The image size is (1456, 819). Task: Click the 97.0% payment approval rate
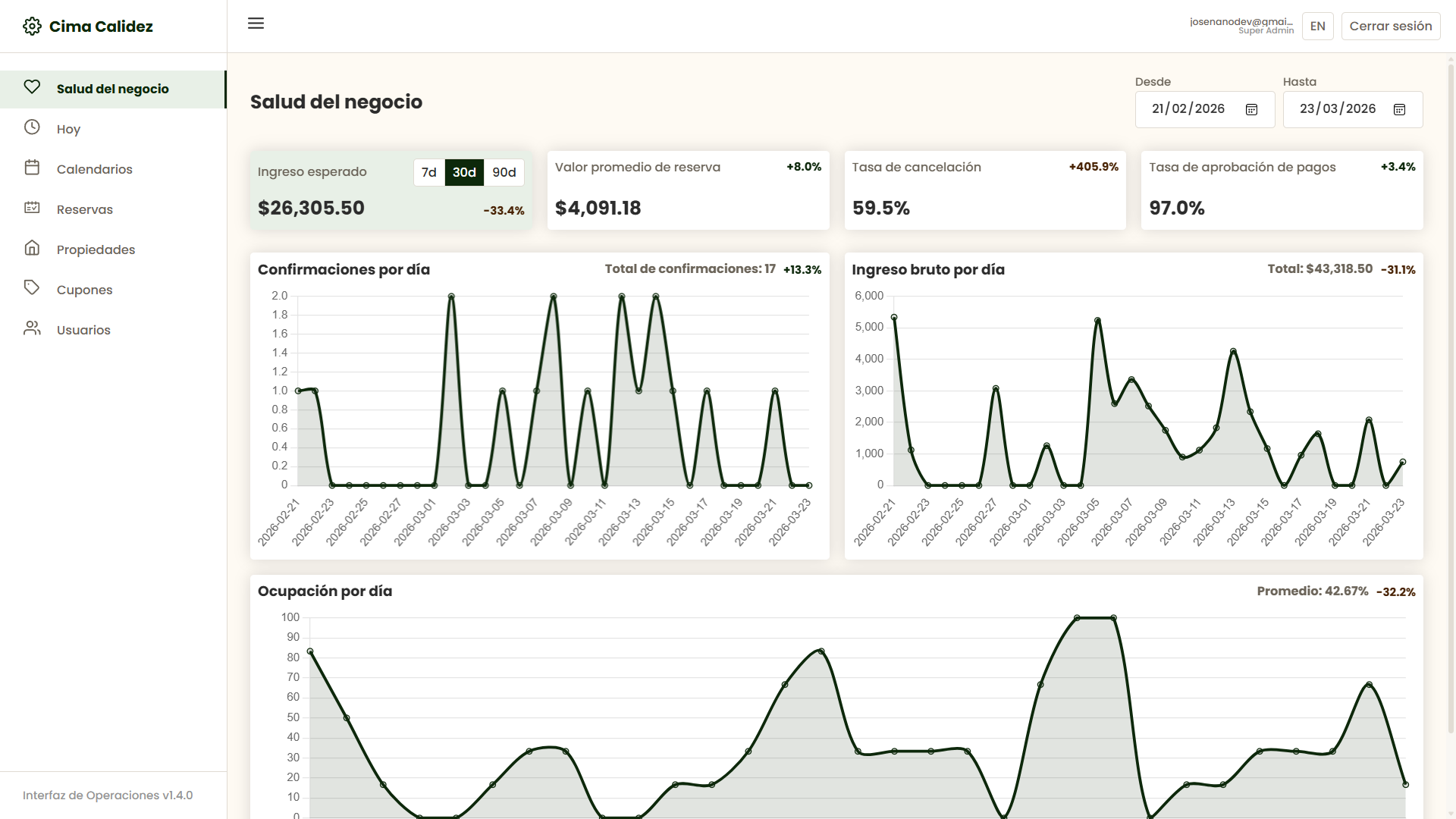click(x=1176, y=209)
